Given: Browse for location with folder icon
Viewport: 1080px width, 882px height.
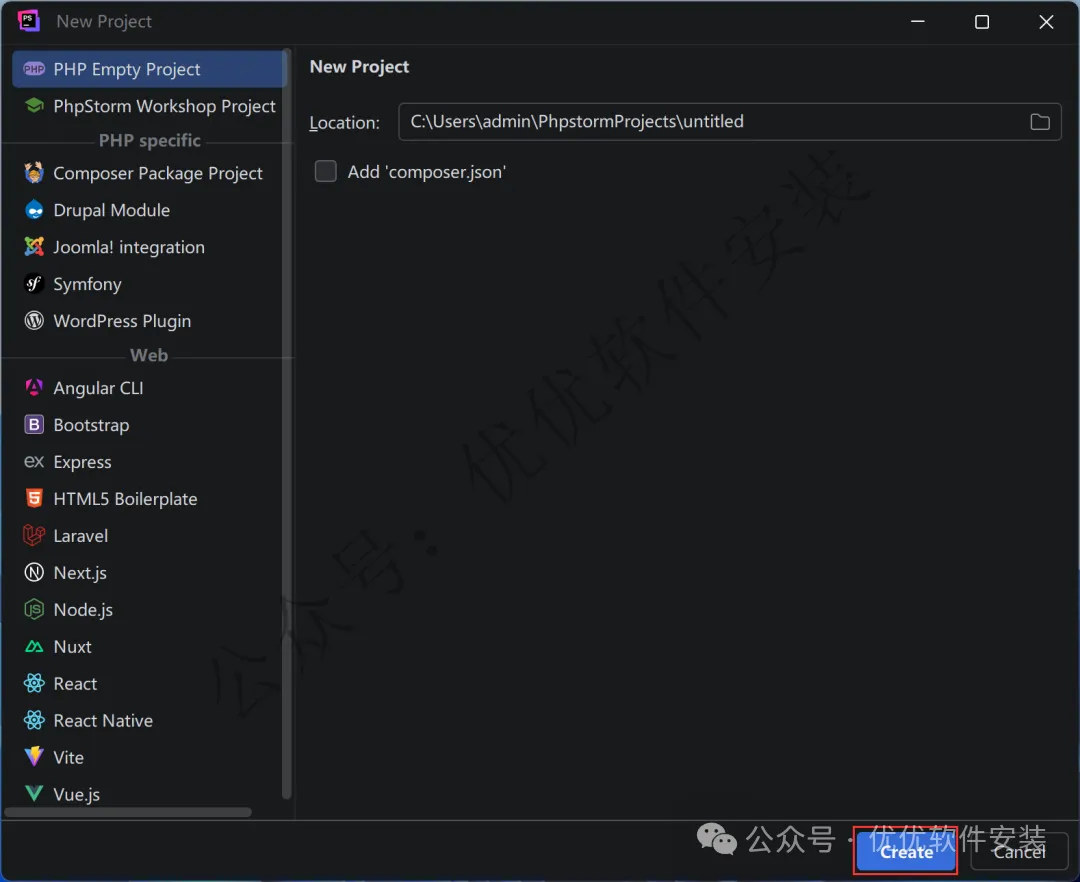Looking at the screenshot, I should click(1039, 122).
